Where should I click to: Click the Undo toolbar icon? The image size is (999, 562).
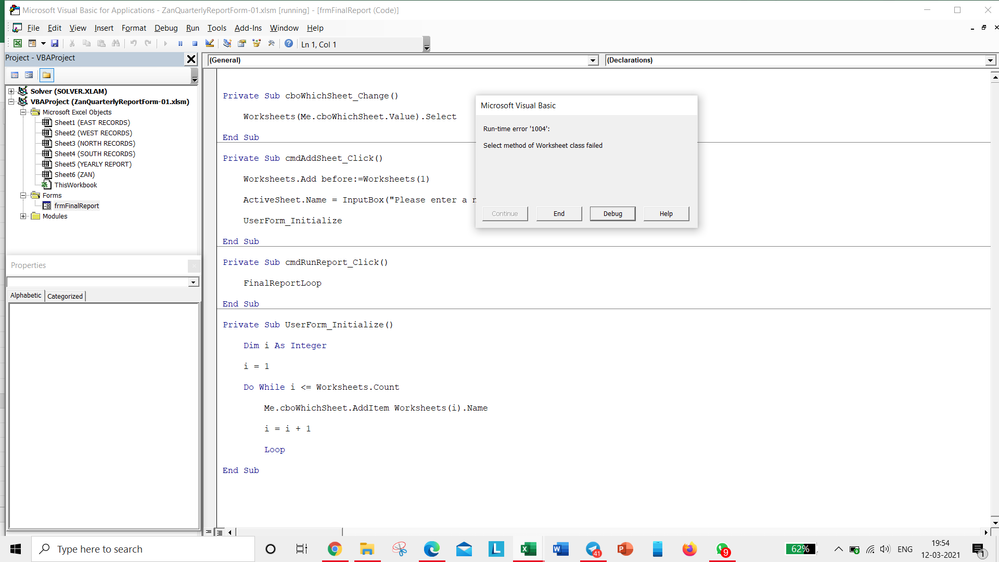(133, 43)
